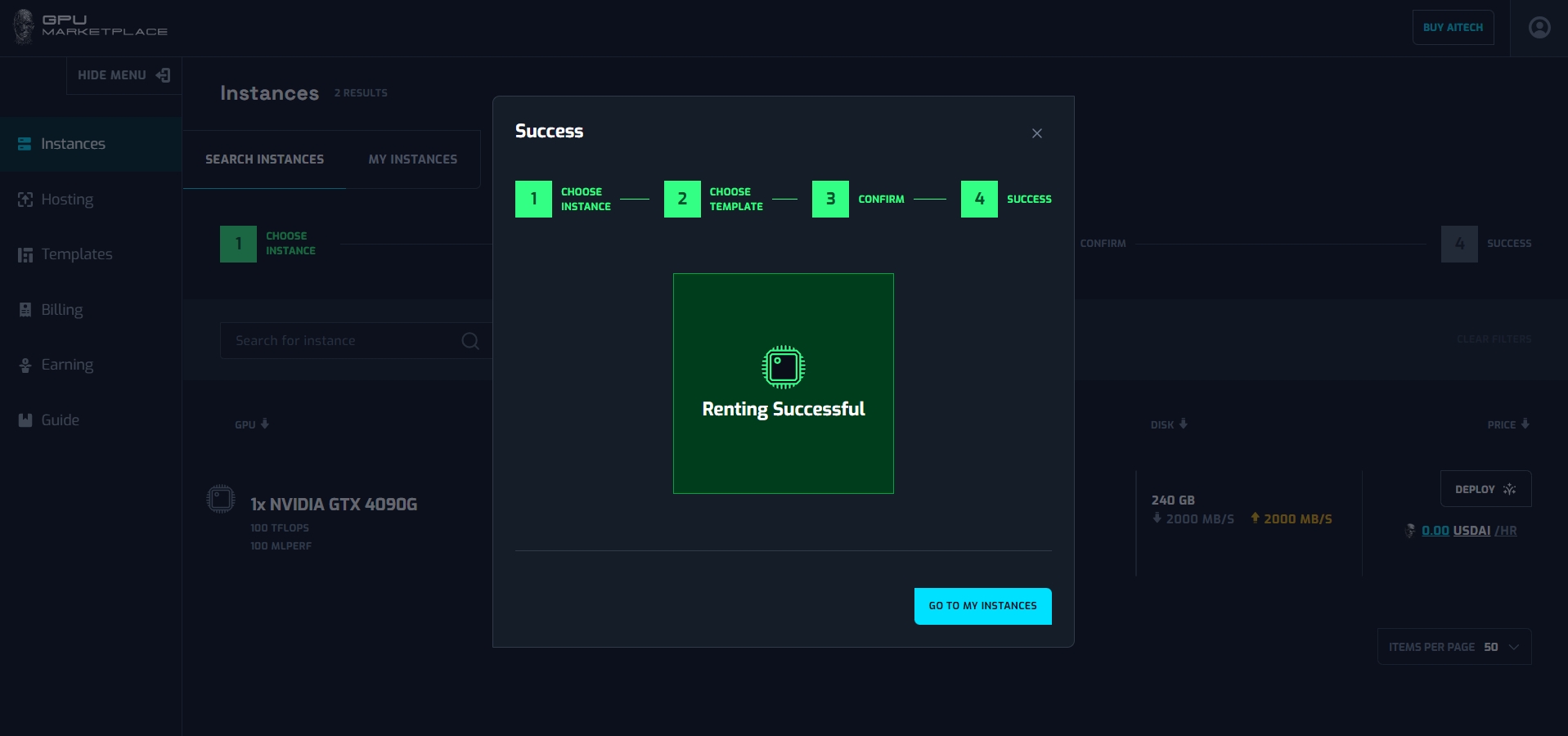Open the Guide from sidebar
This screenshot has height=736, width=1568.
point(60,420)
